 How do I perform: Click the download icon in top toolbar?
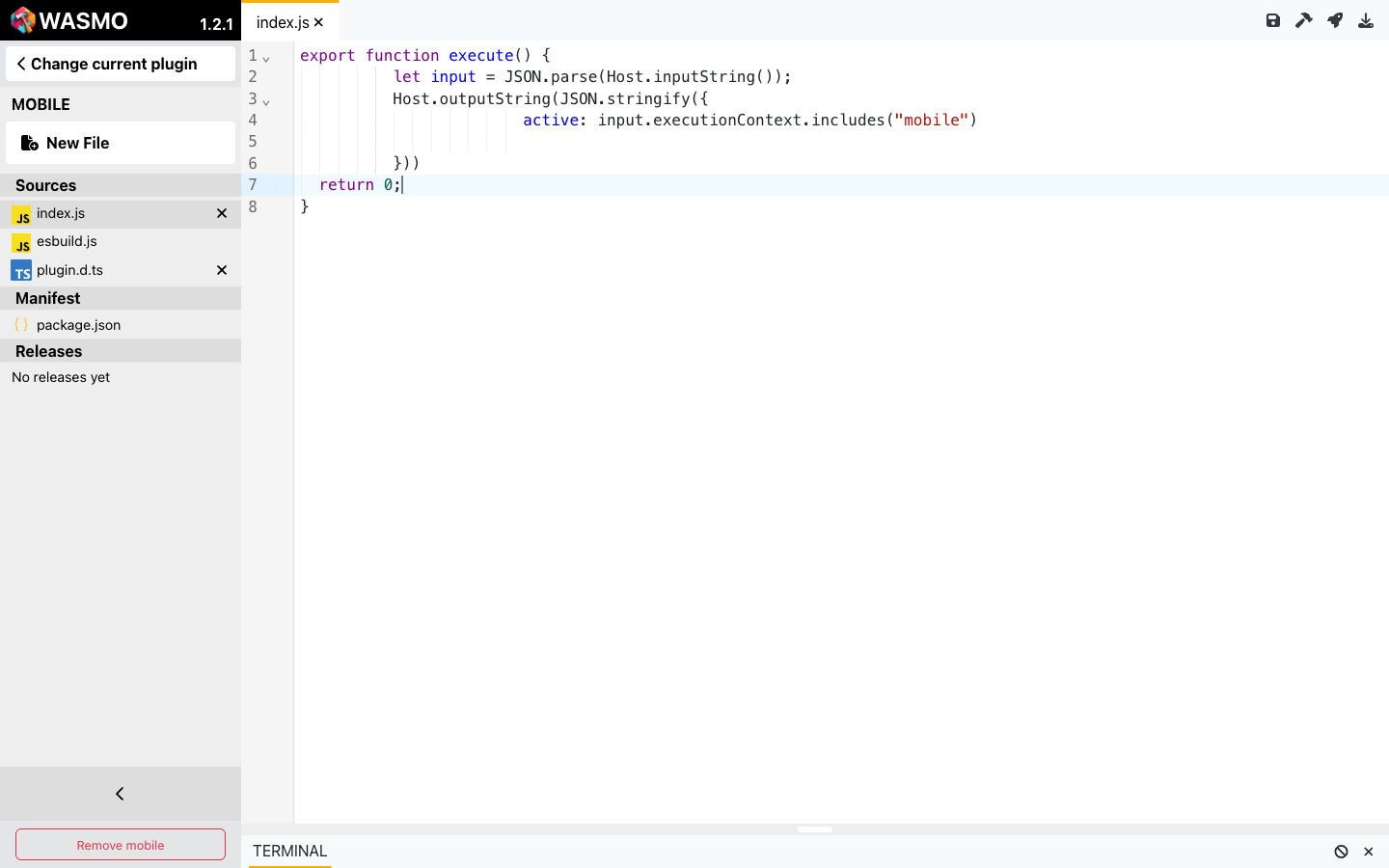coord(1366,20)
